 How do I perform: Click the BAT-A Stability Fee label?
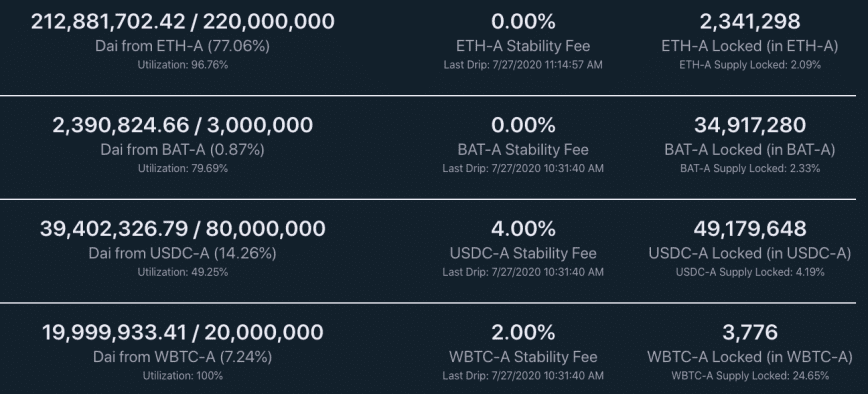pyautogui.click(x=523, y=149)
